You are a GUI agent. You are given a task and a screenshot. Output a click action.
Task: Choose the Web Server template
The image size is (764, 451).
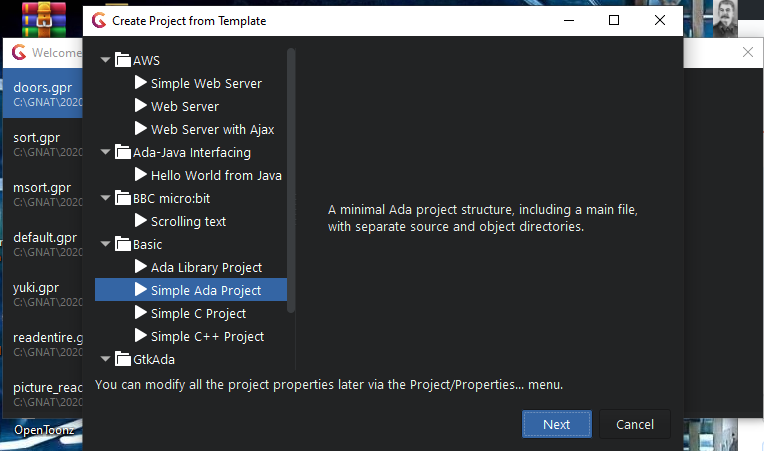point(185,106)
